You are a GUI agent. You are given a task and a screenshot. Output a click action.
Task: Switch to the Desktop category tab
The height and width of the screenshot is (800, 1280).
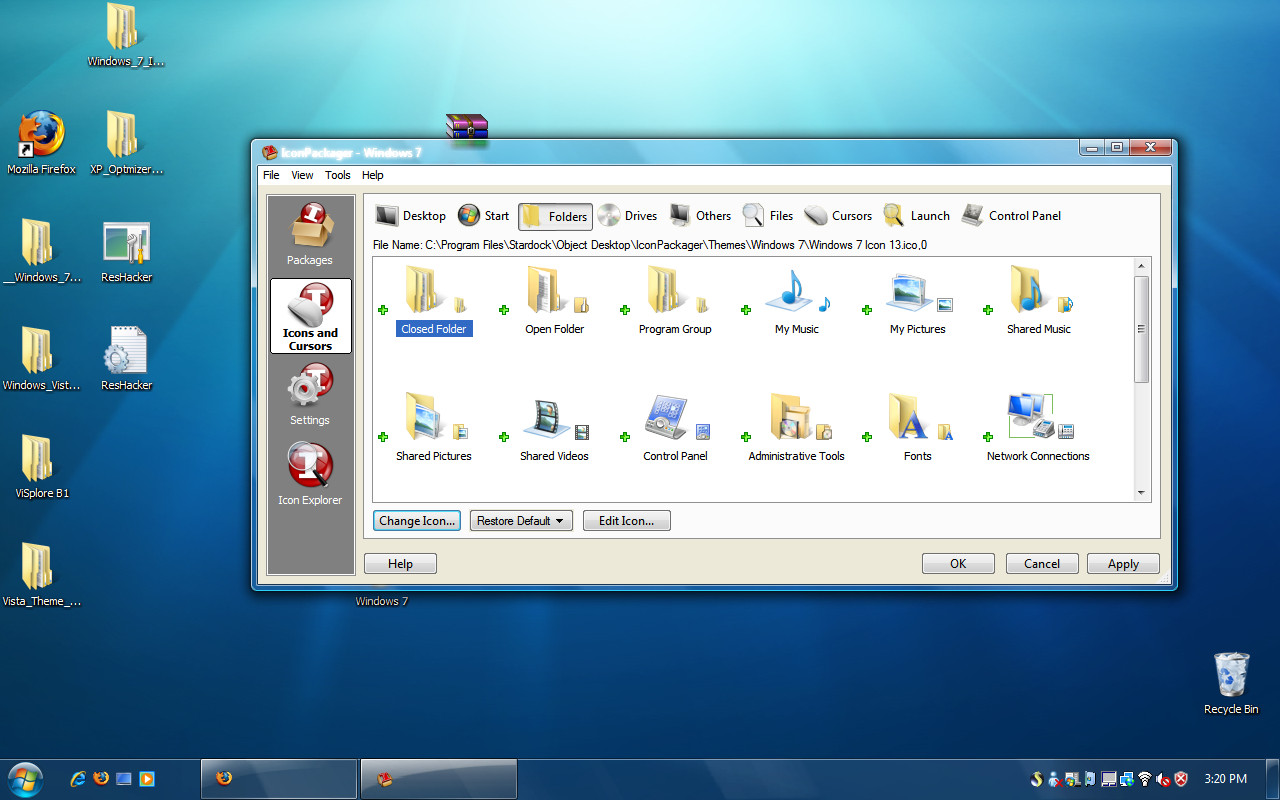click(410, 216)
